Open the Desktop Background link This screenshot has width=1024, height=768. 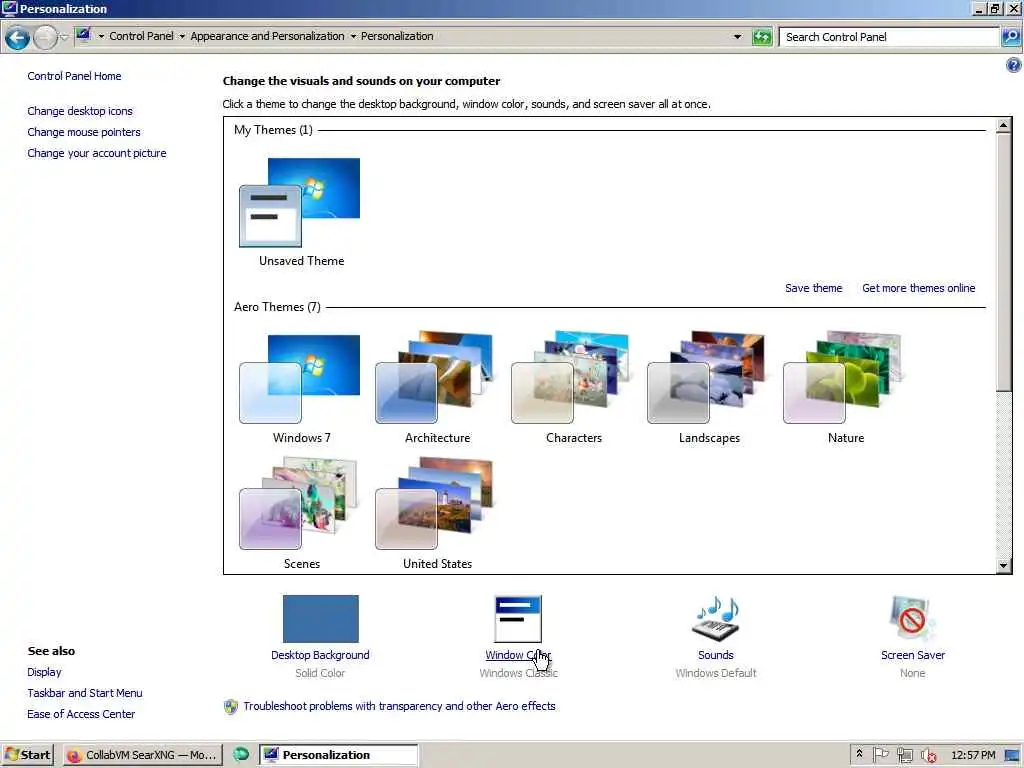(320, 655)
